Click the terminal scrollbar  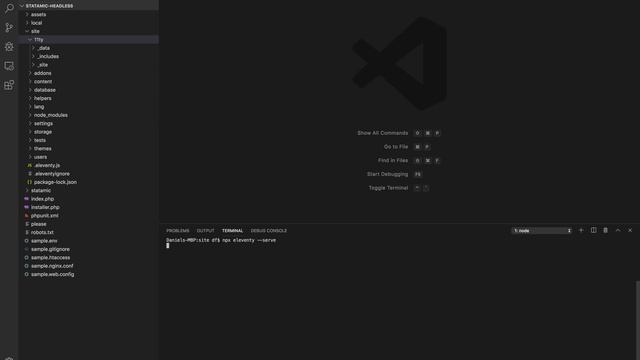click(638, 320)
